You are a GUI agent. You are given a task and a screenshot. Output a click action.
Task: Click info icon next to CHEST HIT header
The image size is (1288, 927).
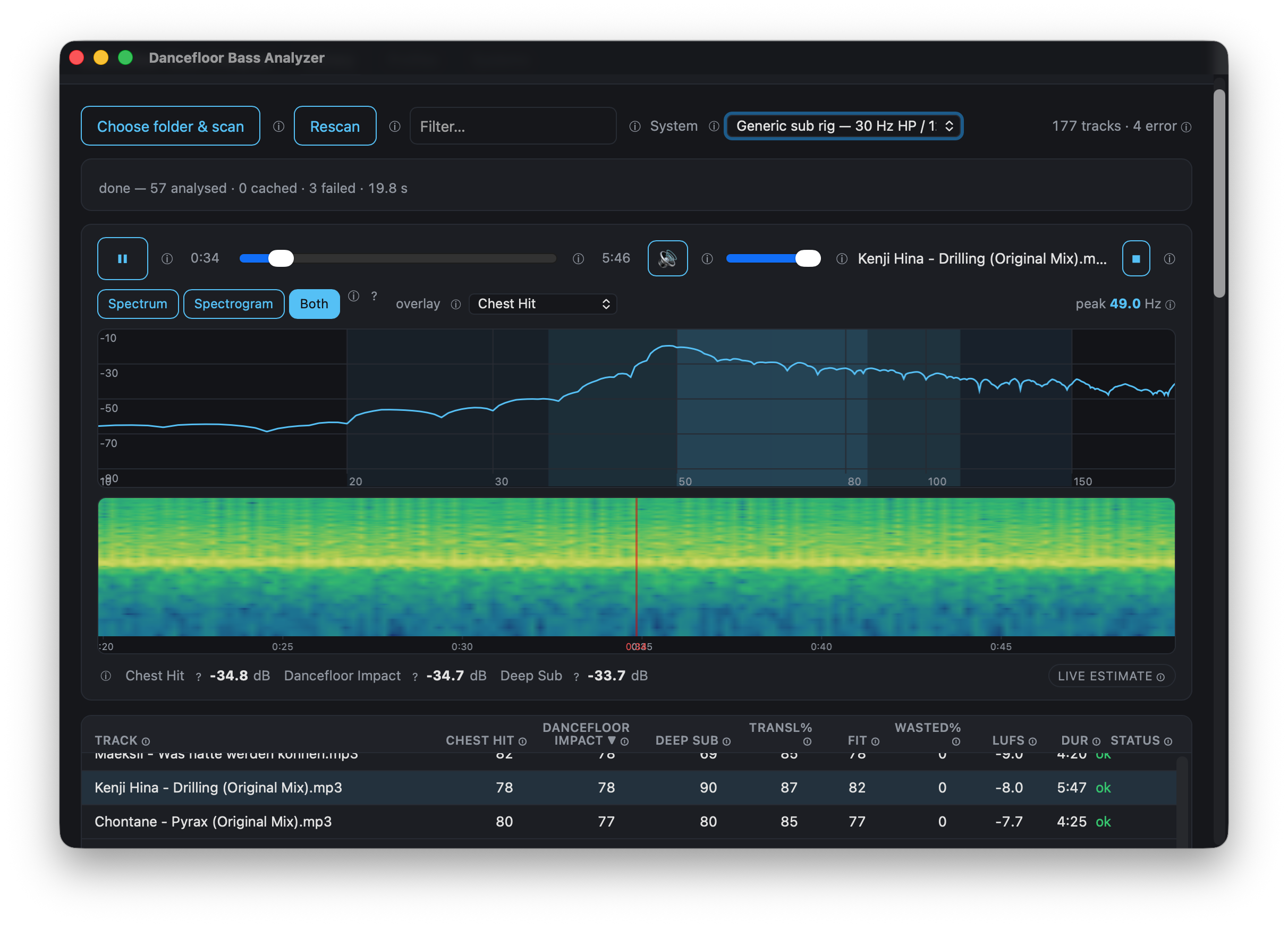522,742
